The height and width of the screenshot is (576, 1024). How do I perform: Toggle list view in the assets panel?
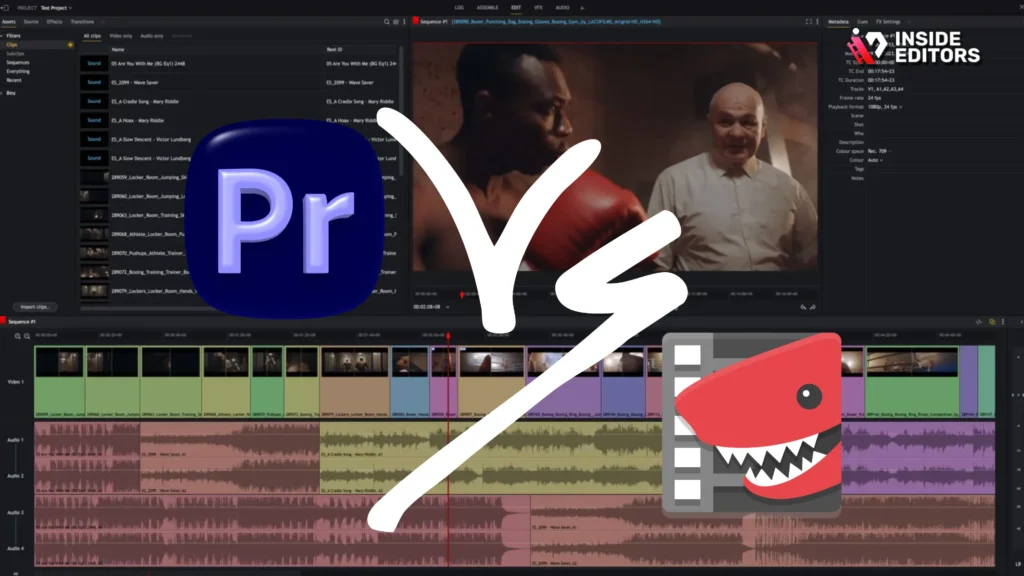coord(396,22)
